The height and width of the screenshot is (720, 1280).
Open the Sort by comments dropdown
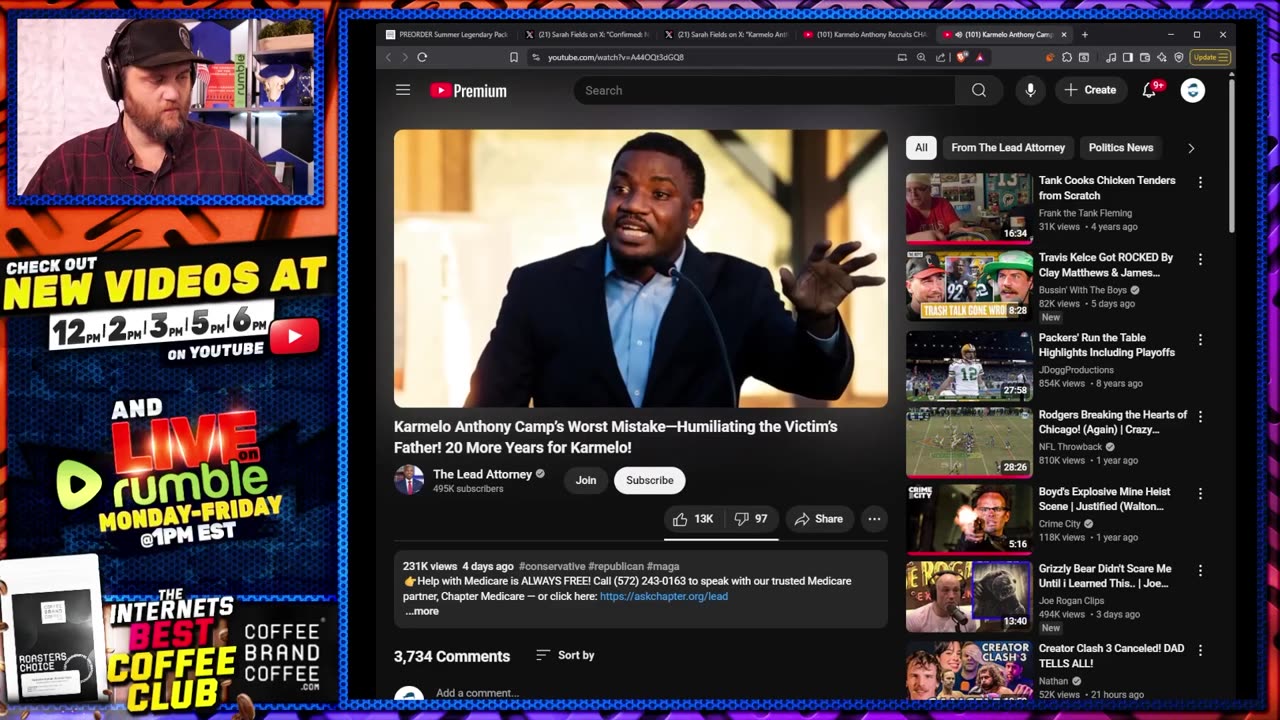pyautogui.click(x=565, y=655)
